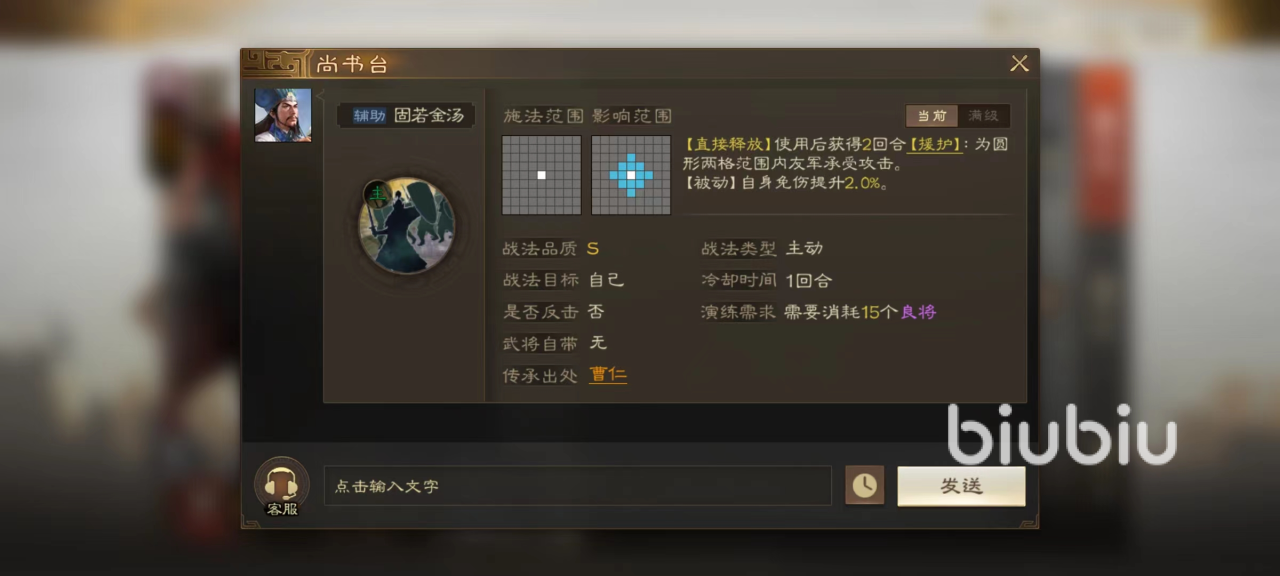Tap the 援护 keyword in description
The width and height of the screenshot is (1280, 576).
[x=935, y=145]
